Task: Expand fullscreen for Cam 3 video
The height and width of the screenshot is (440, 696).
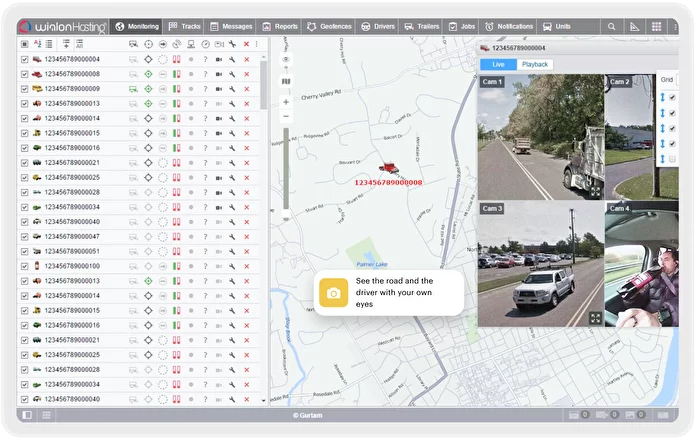Action: click(595, 318)
